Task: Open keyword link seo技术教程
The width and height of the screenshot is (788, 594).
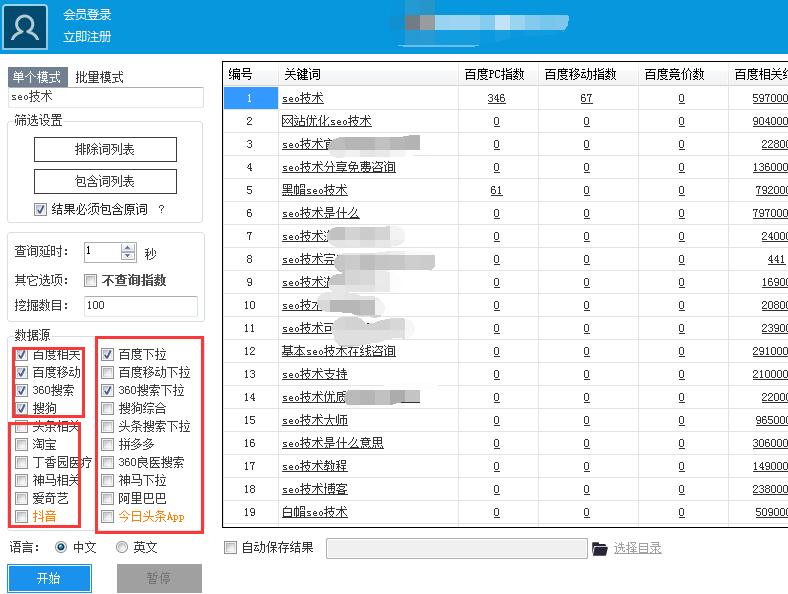Action: pyautogui.click(x=315, y=466)
